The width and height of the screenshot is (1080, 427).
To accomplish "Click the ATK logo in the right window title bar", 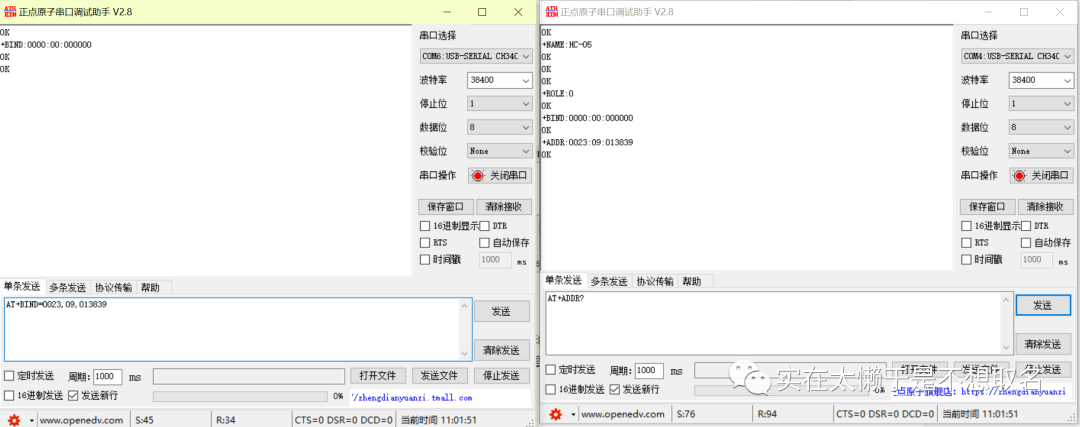I will coord(550,11).
